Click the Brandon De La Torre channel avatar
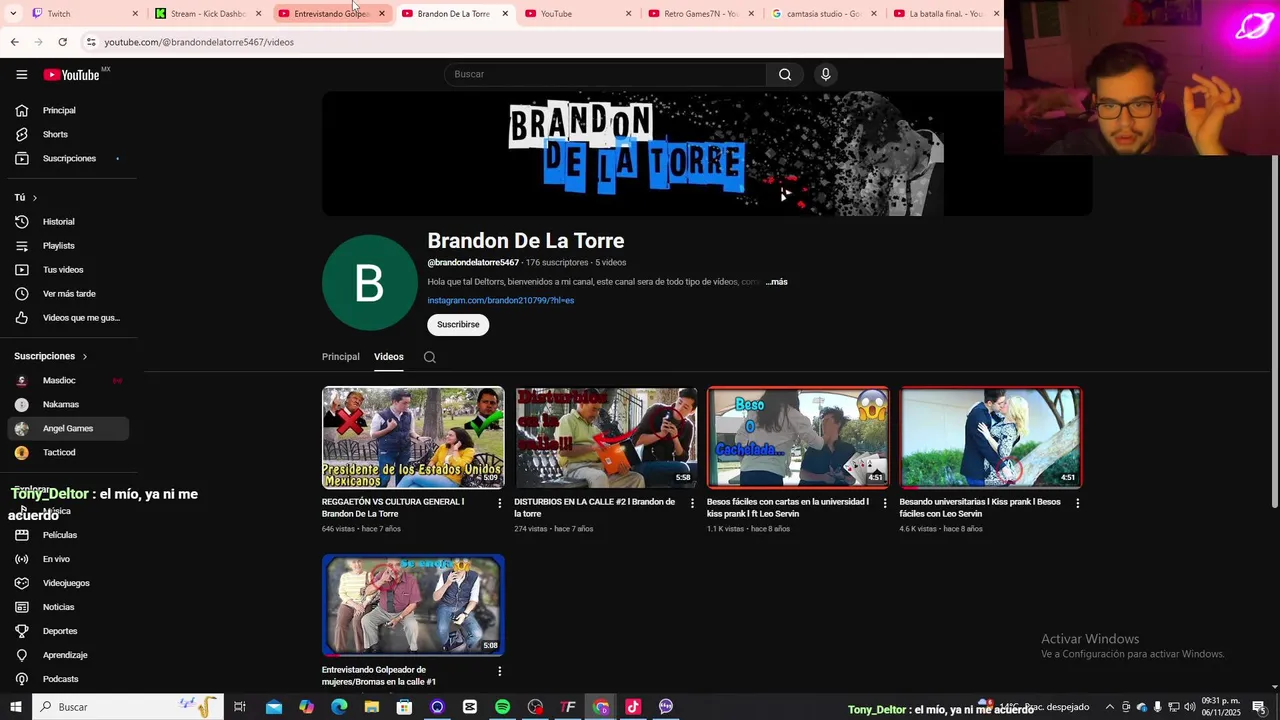Viewport: 1280px width, 720px height. point(369,283)
